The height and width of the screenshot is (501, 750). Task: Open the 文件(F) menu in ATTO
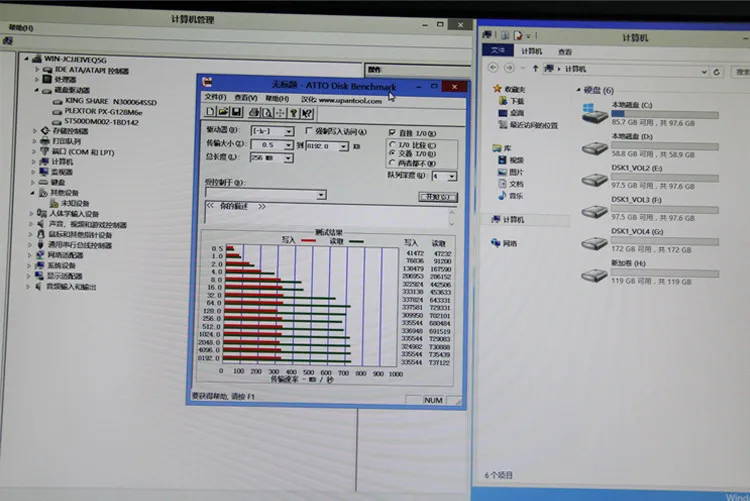(x=214, y=98)
